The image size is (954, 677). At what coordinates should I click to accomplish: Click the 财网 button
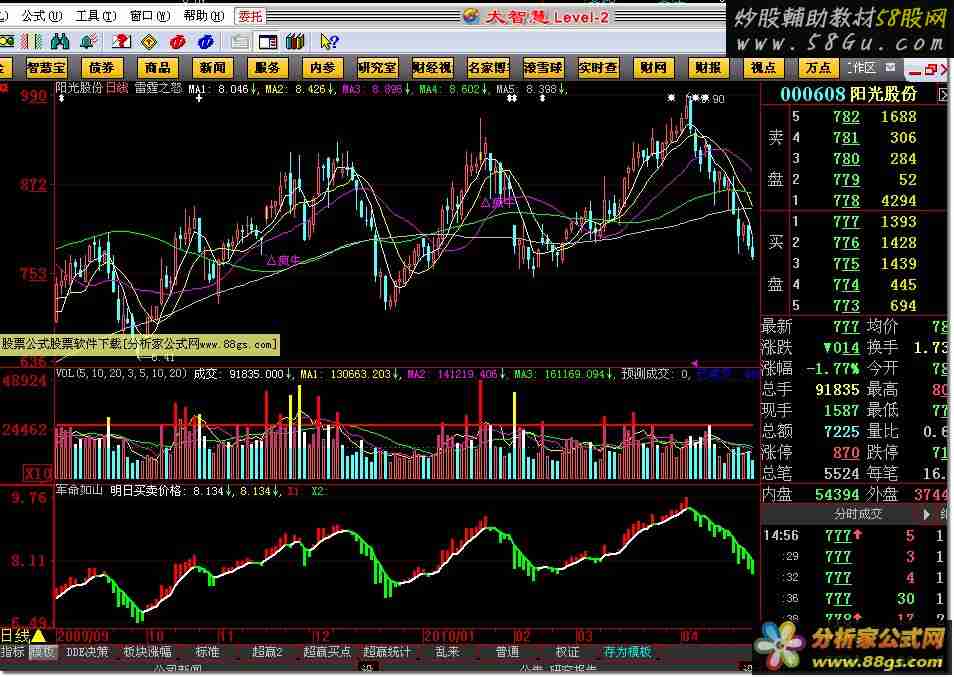point(653,68)
